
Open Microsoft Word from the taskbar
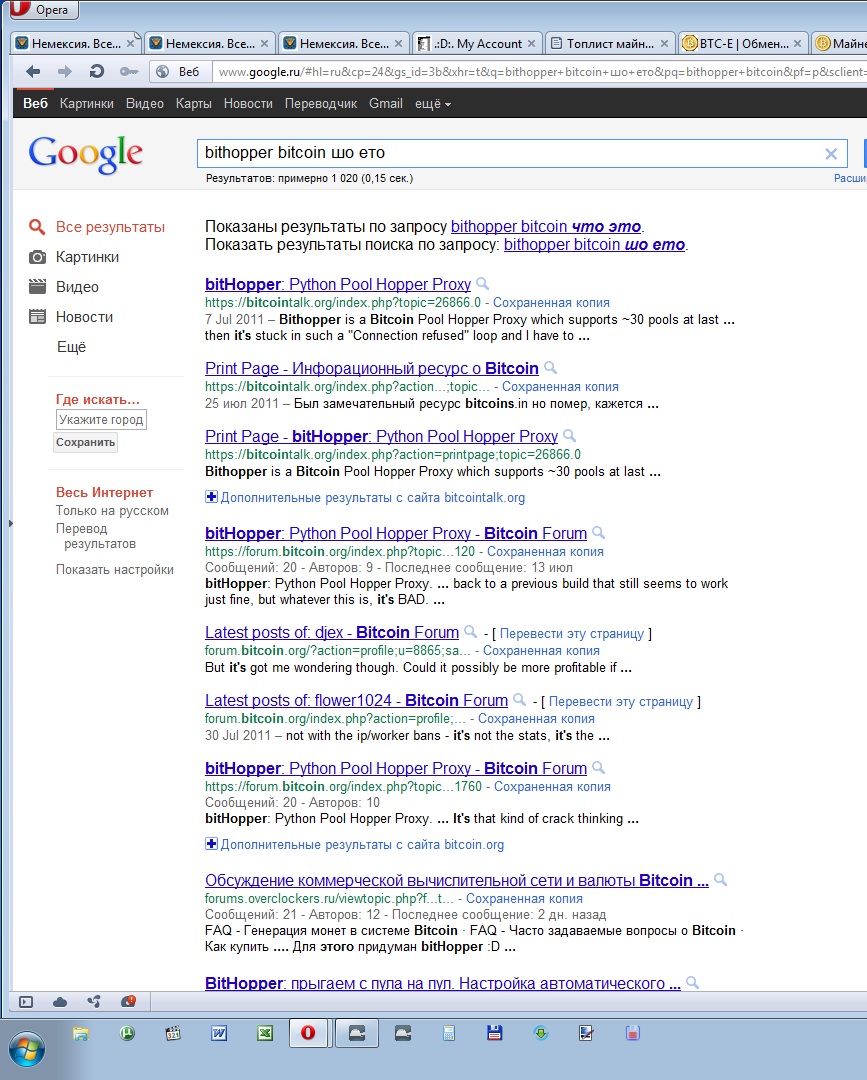(219, 1033)
